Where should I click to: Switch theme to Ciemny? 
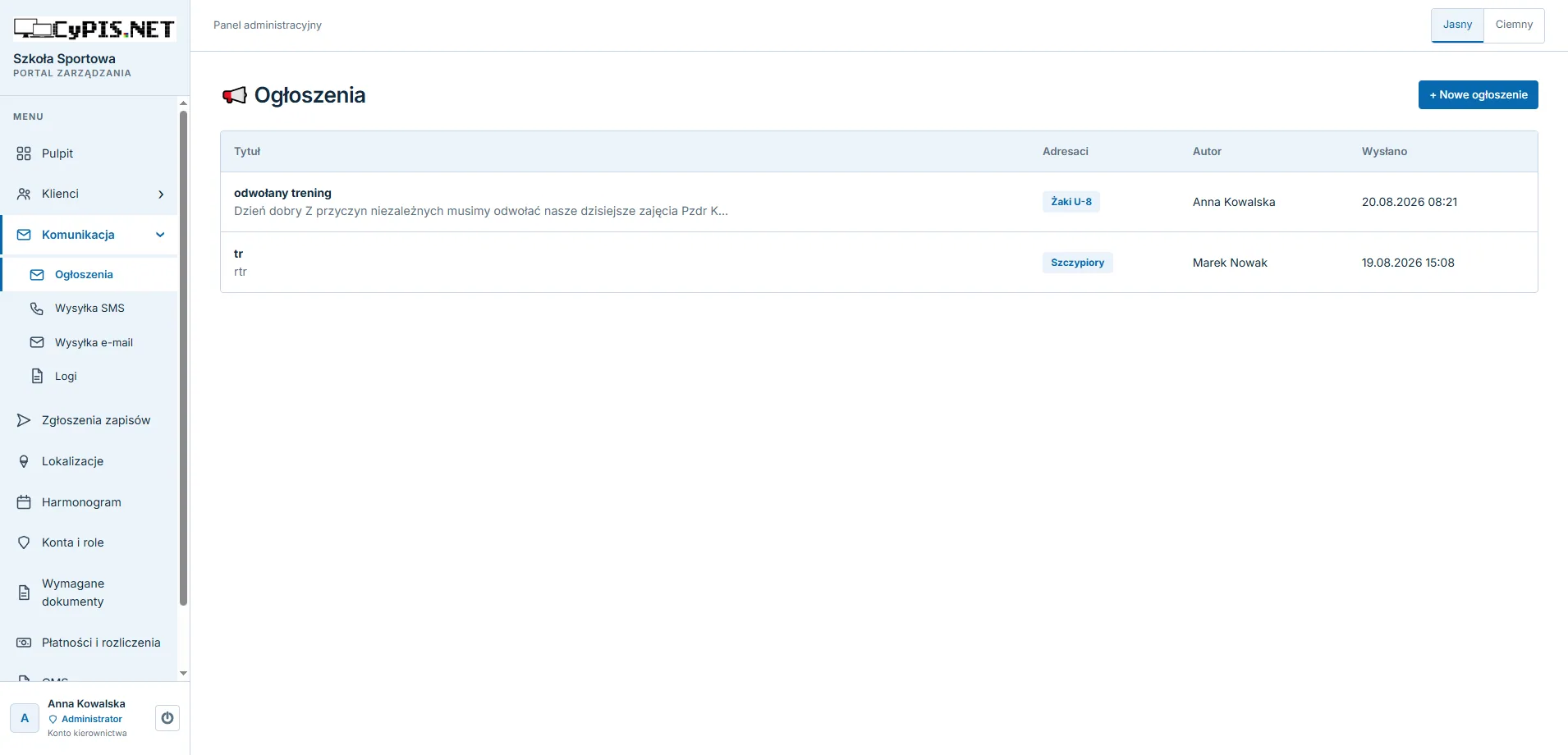pyautogui.click(x=1514, y=25)
